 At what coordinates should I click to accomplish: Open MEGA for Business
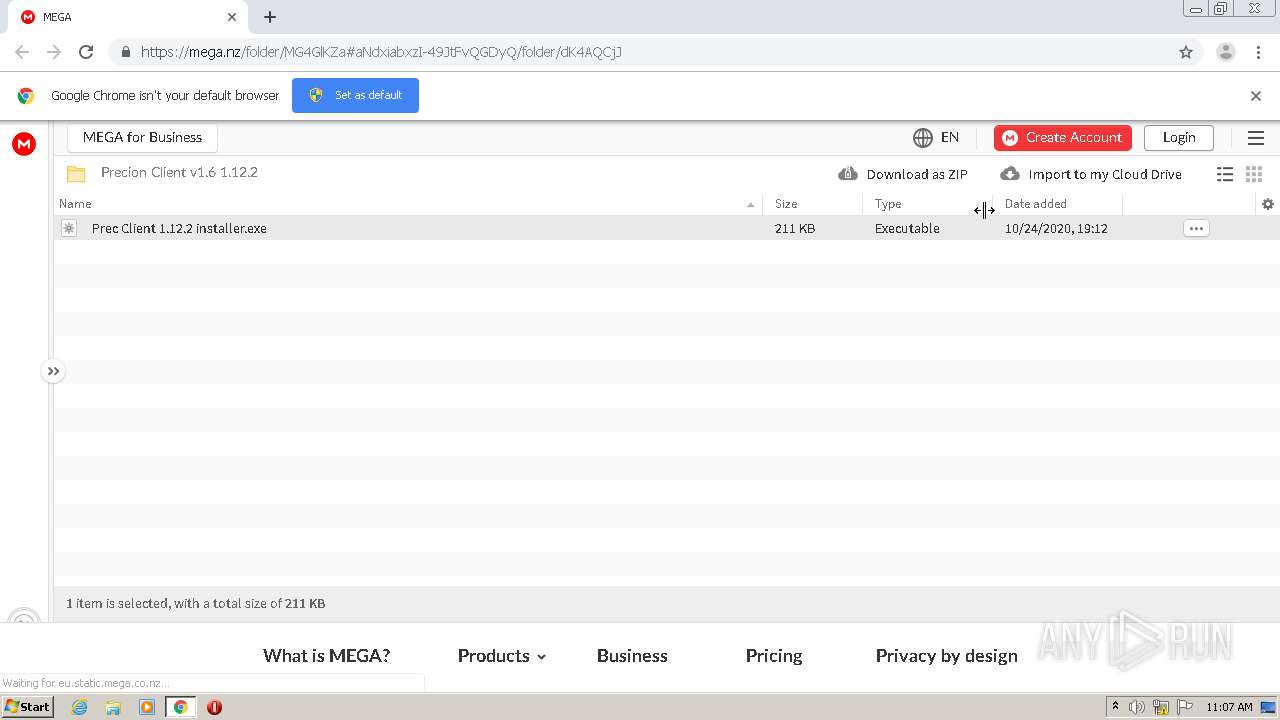pos(142,138)
